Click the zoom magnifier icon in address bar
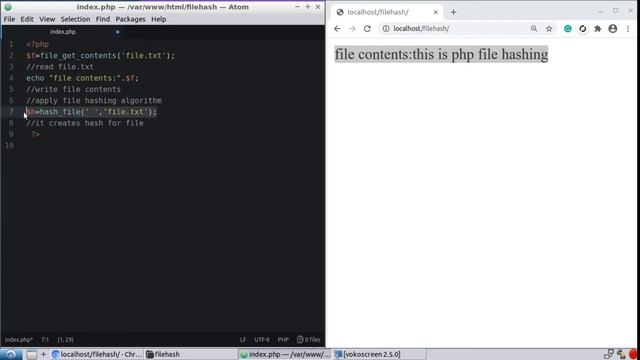Viewport: 640px width, 360px height. [x=534, y=29]
